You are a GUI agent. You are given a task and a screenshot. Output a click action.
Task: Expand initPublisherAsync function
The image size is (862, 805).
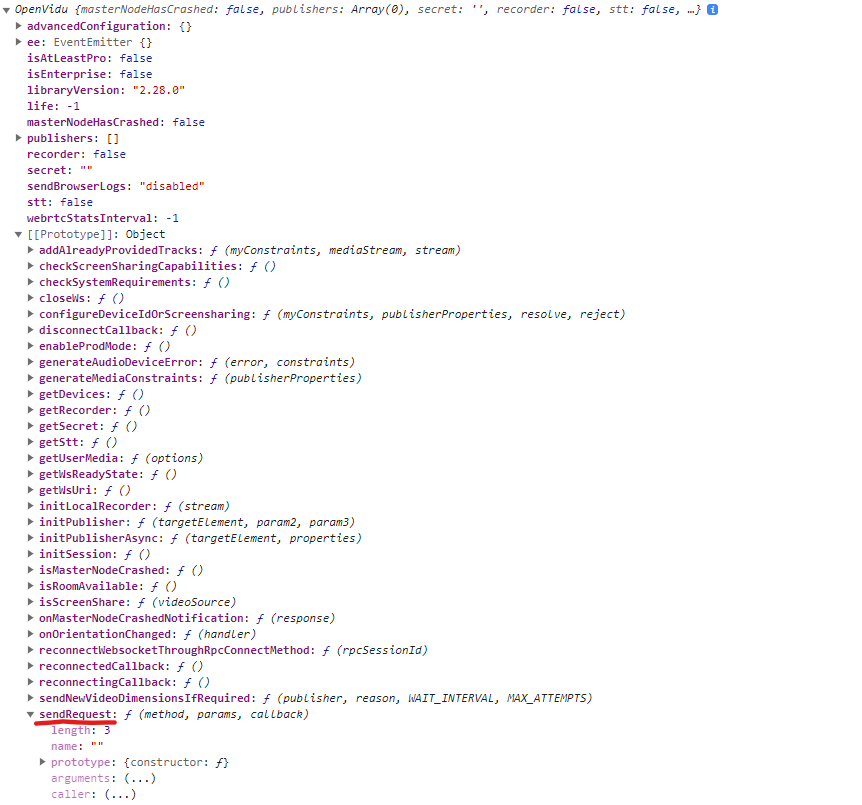[31, 538]
